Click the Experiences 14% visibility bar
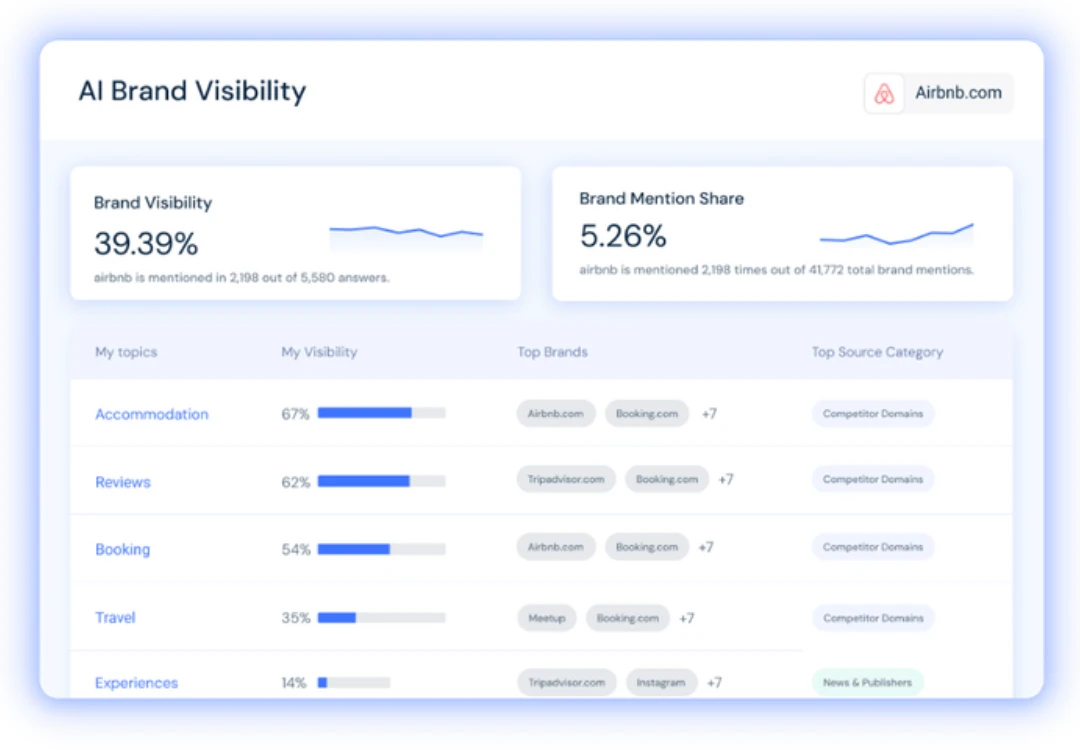The height and width of the screenshot is (750, 1080). click(354, 683)
